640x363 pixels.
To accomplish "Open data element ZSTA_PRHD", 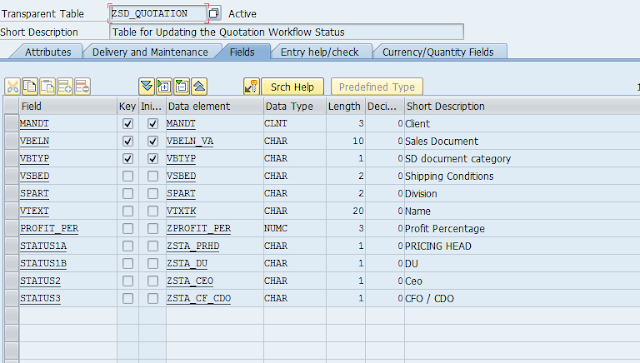I will point(193,246).
